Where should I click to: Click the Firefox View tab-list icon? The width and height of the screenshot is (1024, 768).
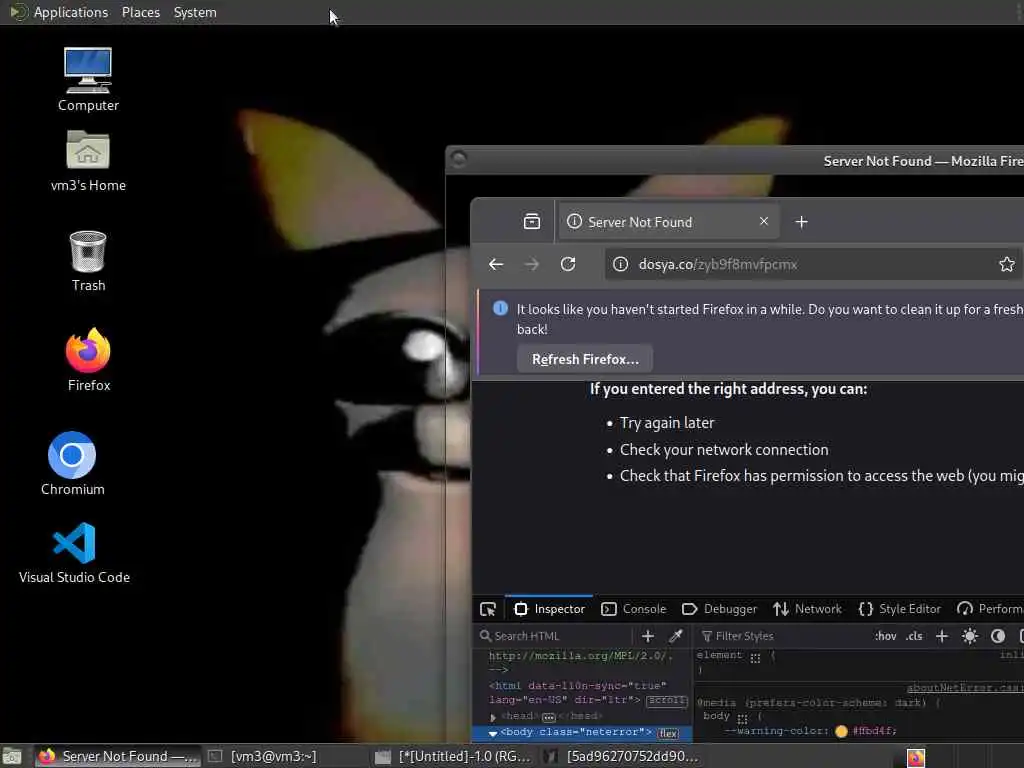click(x=532, y=222)
